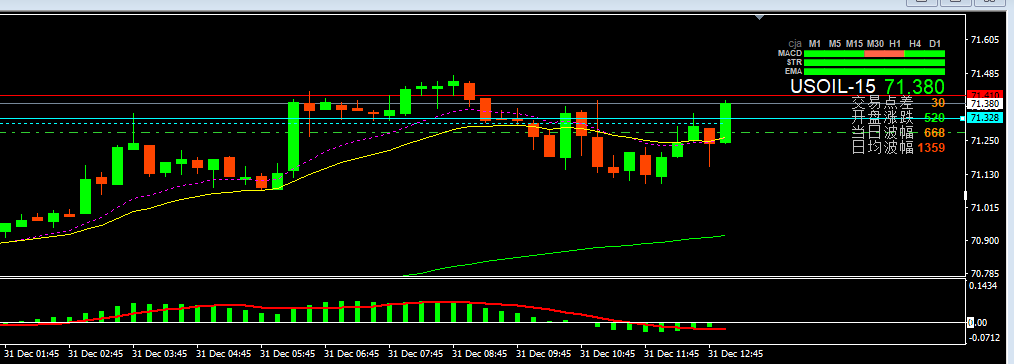The width and height of the screenshot is (1014, 364).
Task: Click the USOIL-15 symbol title
Action: [833, 87]
